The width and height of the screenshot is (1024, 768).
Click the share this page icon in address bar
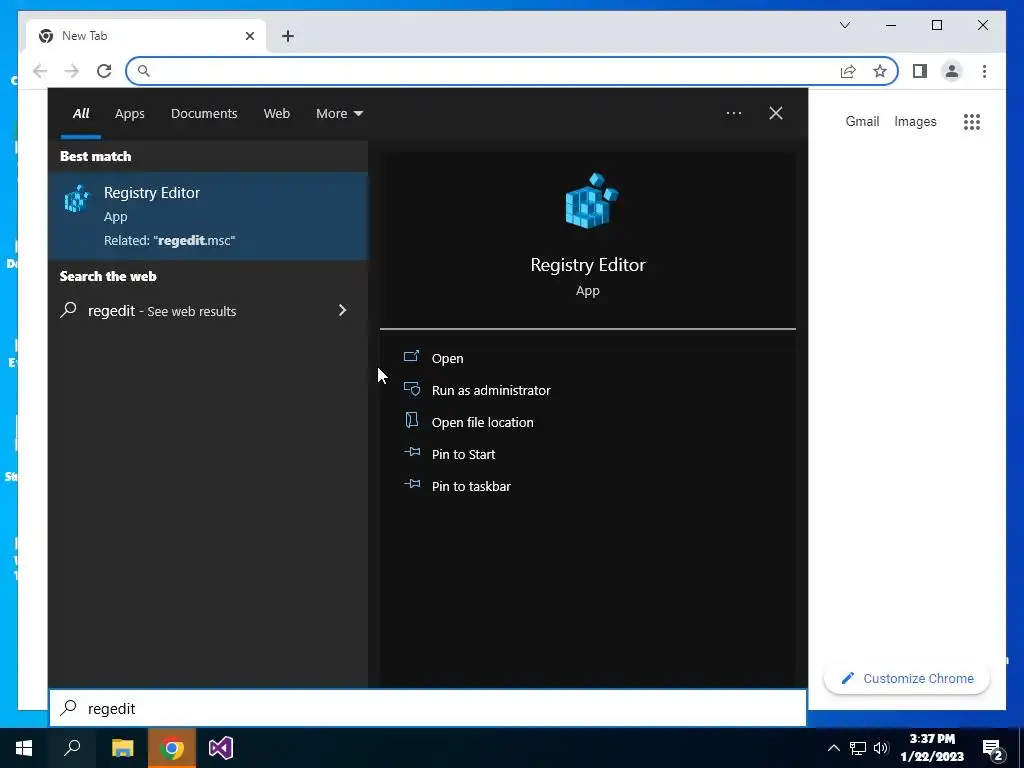coord(848,71)
